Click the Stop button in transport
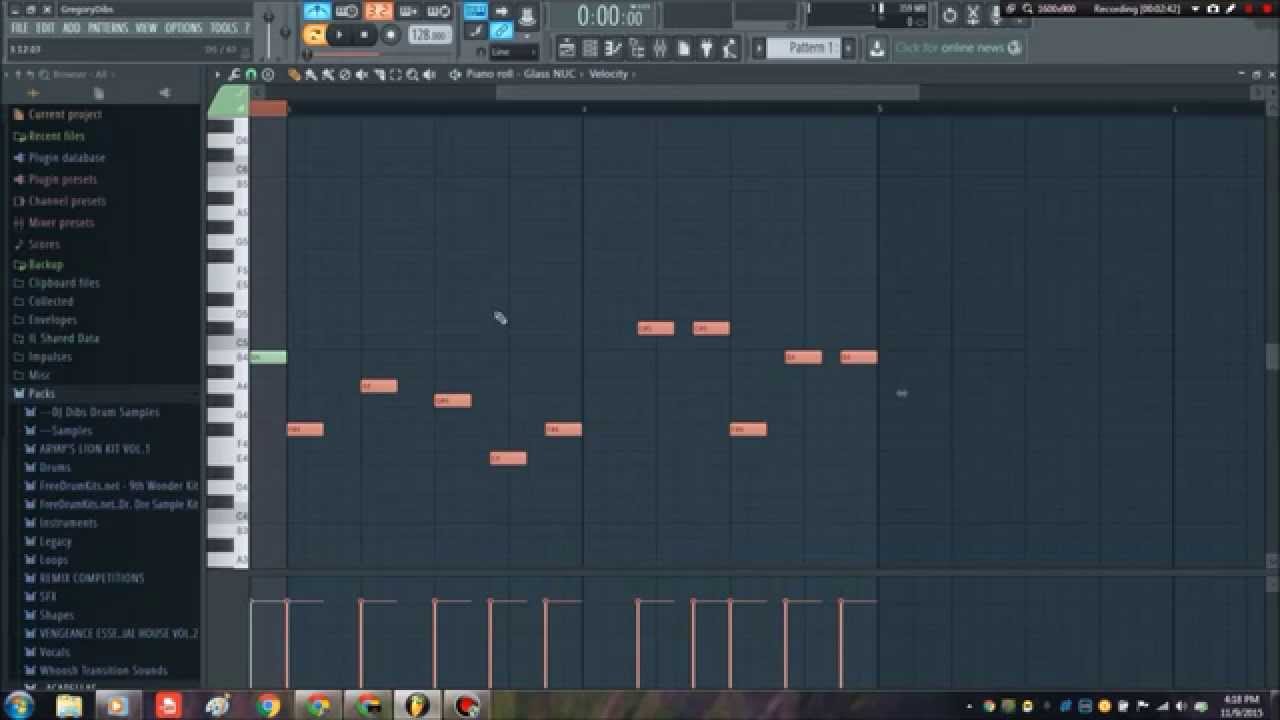 (364, 35)
